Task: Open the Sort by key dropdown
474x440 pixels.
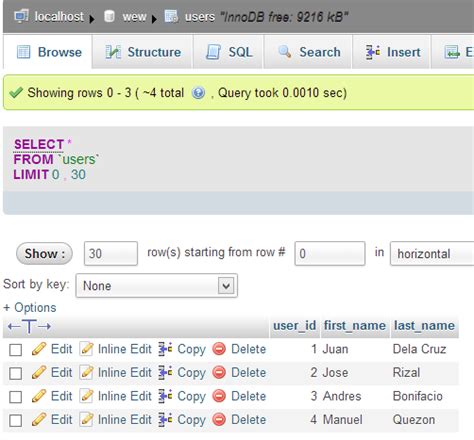Action: click(157, 286)
